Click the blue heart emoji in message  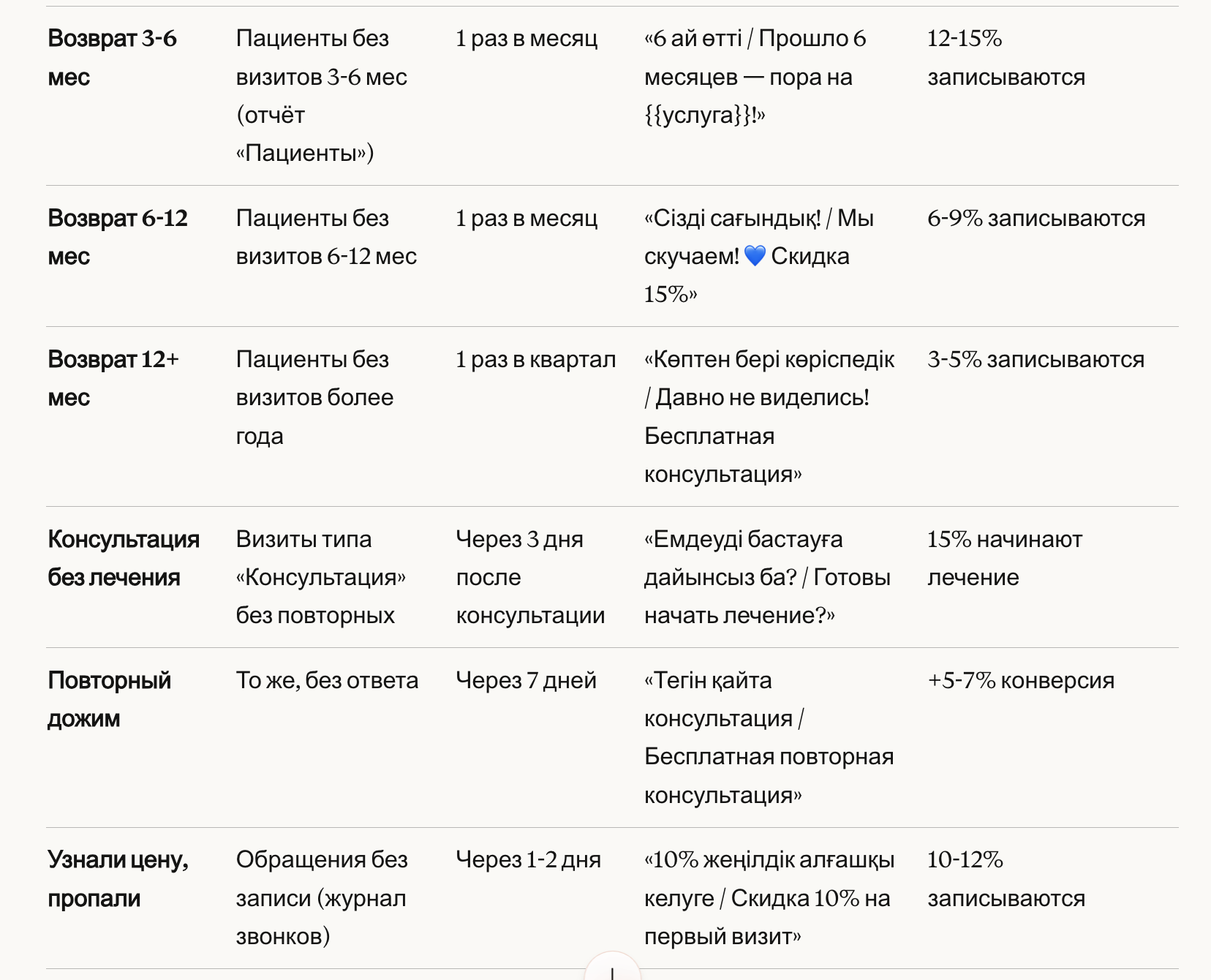point(755,256)
